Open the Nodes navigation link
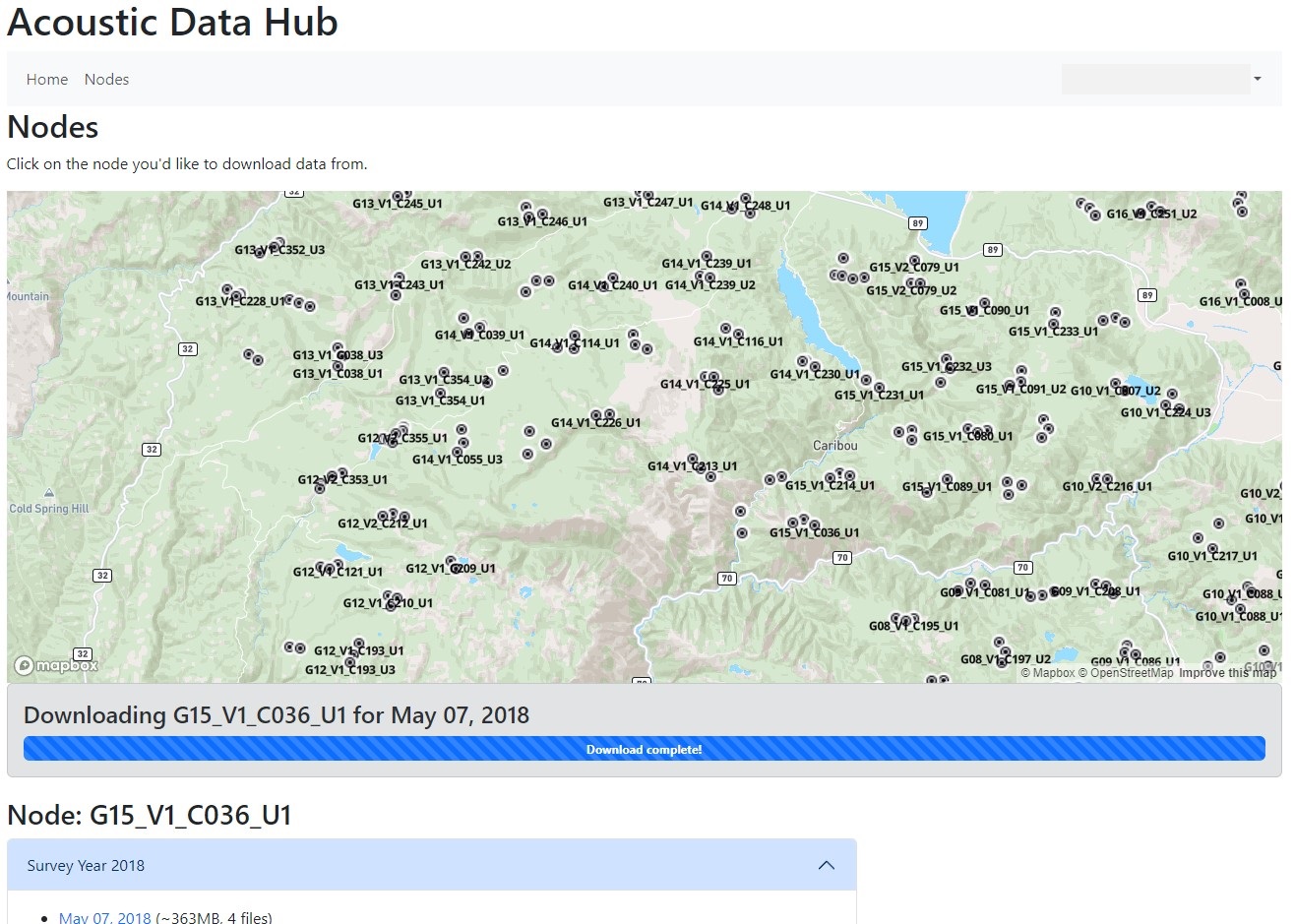This screenshot has height=924, width=1294. point(106,80)
